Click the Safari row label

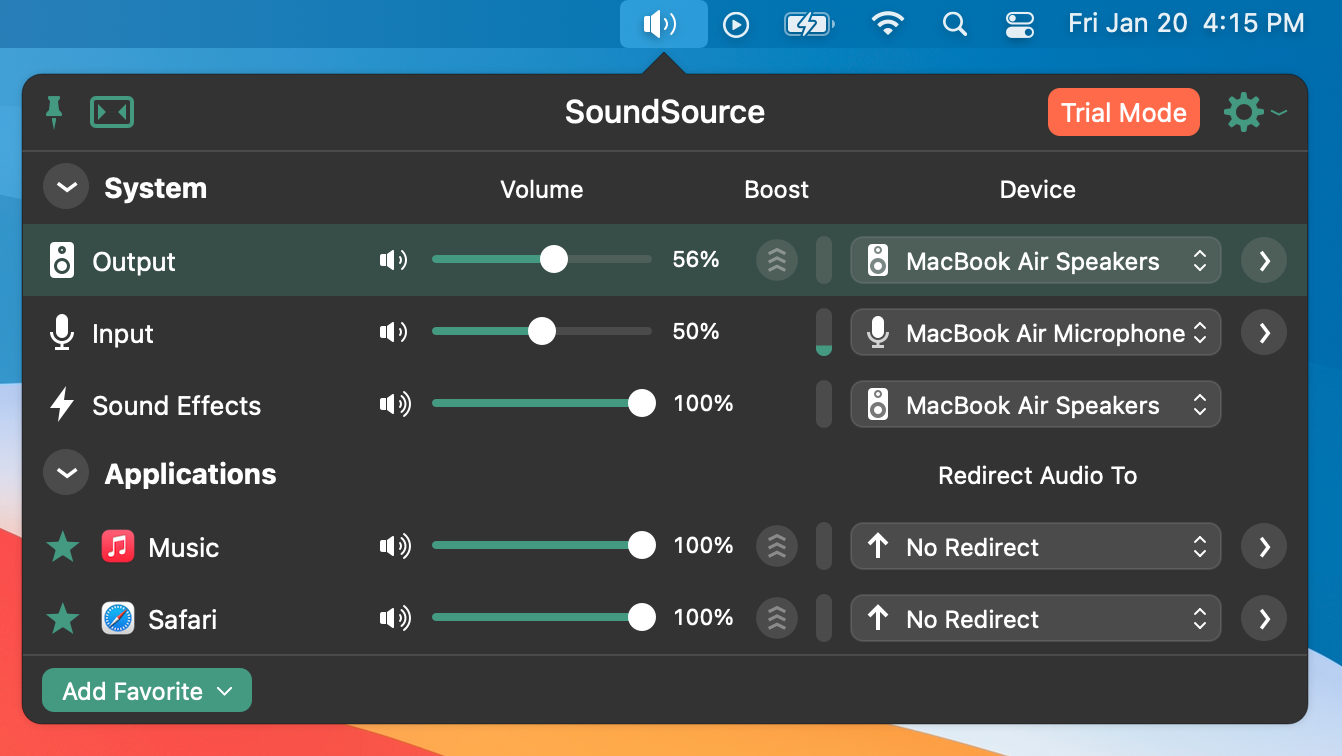(183, 619)
